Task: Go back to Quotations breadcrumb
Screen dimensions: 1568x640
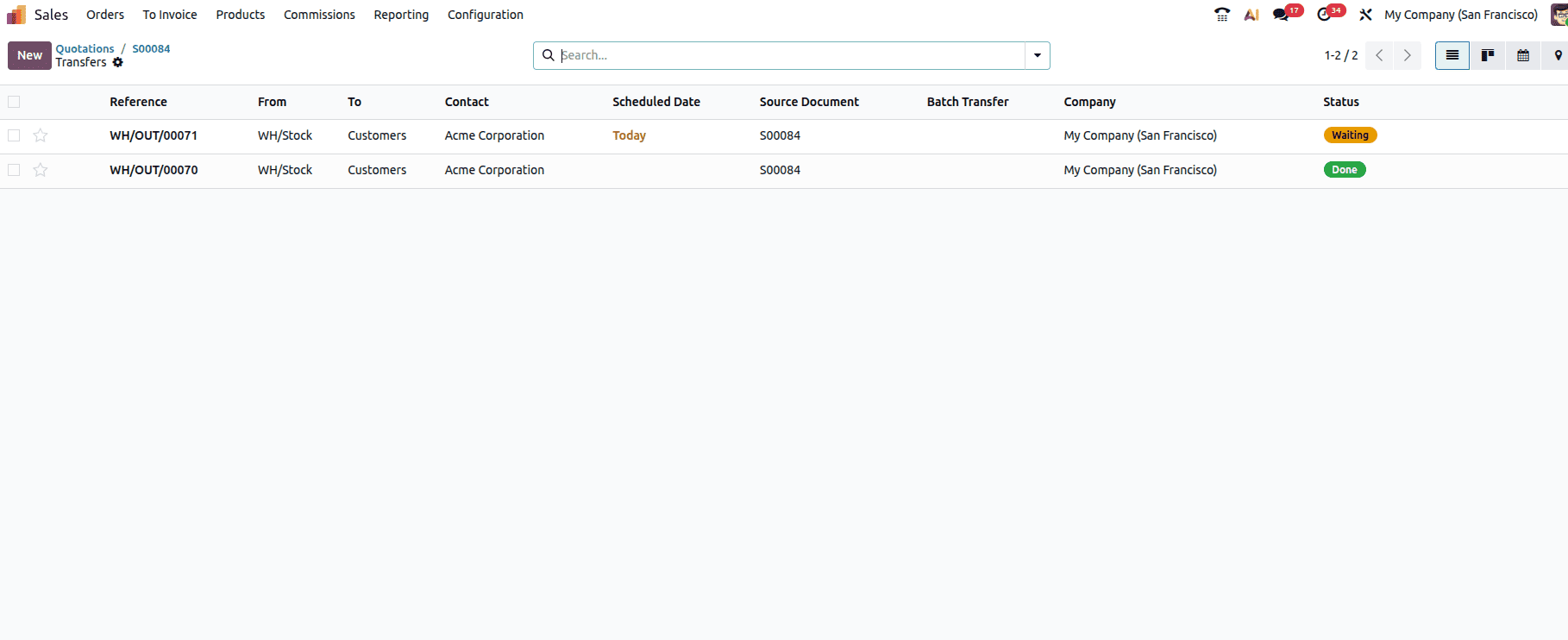Action: pyautogui.click(x=85, y=48)
